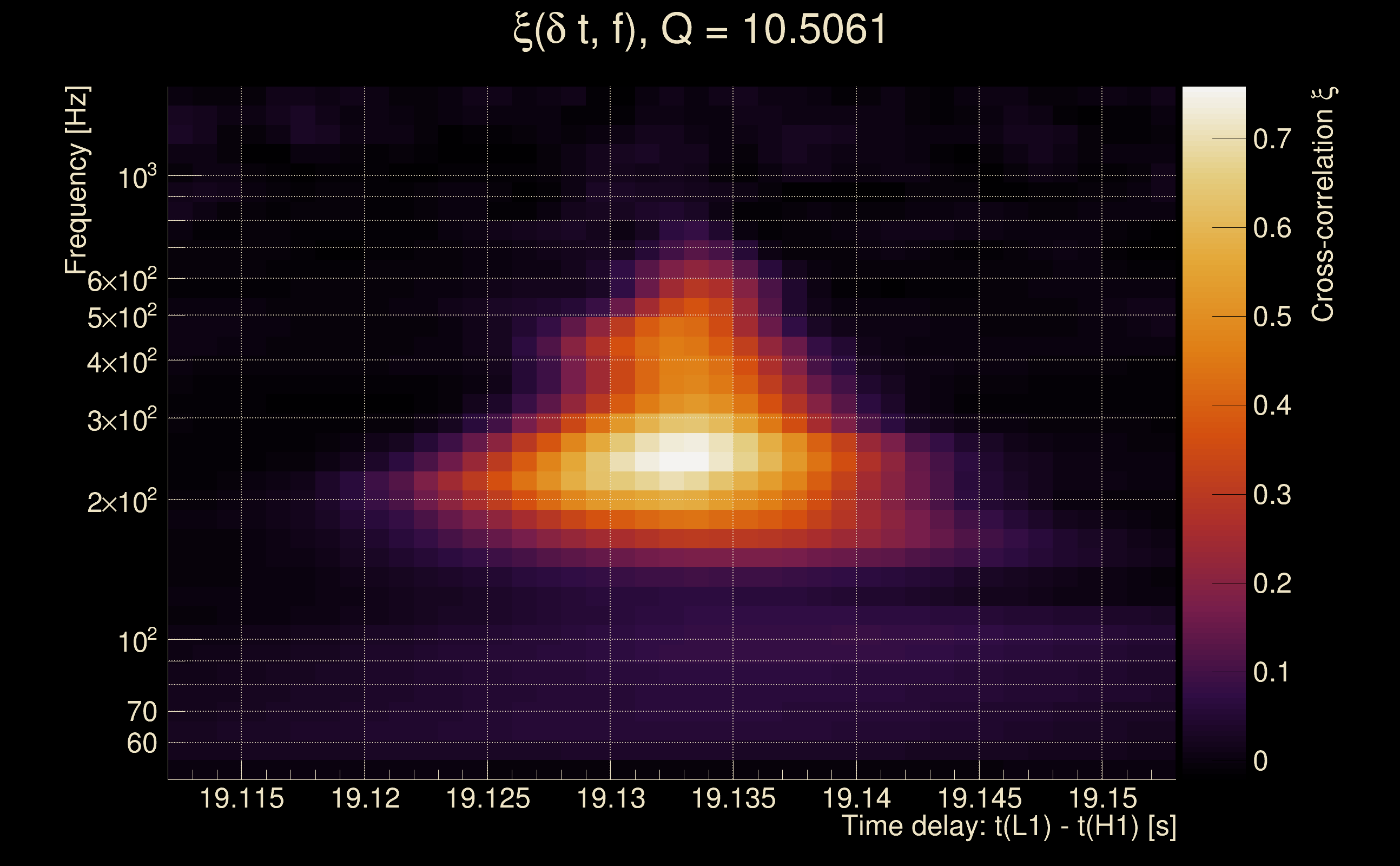Viewport: 1400px width, 866px height.
Task: Click the 60 y-axis tick label
Action: tap(141, 744)
